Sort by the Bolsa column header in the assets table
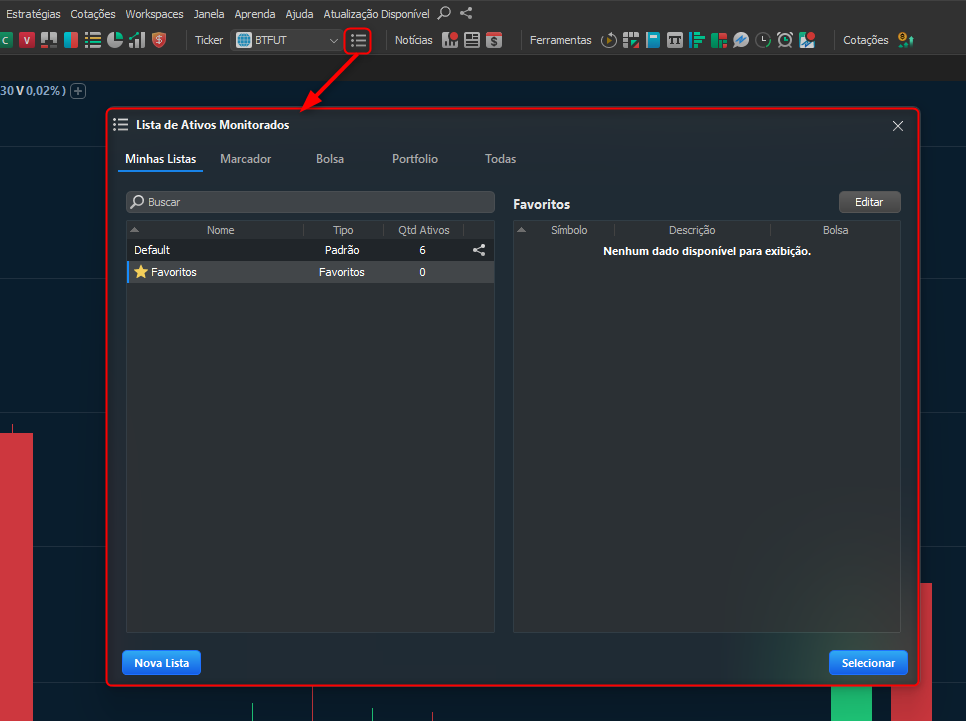 click(835, 230)
